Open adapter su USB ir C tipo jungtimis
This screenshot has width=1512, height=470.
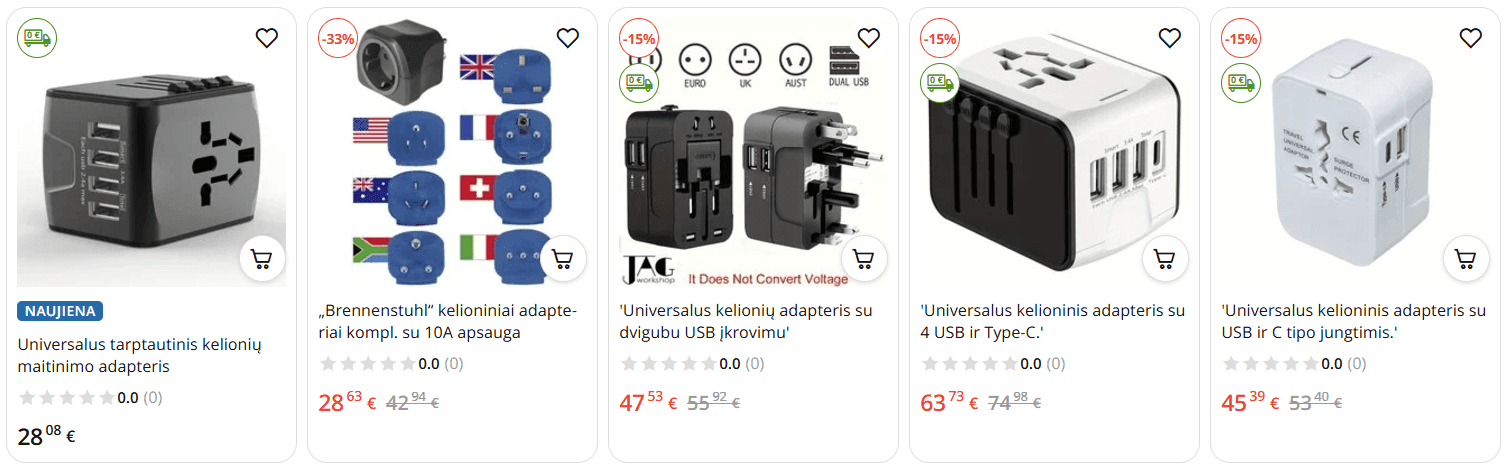click(x=1353, y=321)
